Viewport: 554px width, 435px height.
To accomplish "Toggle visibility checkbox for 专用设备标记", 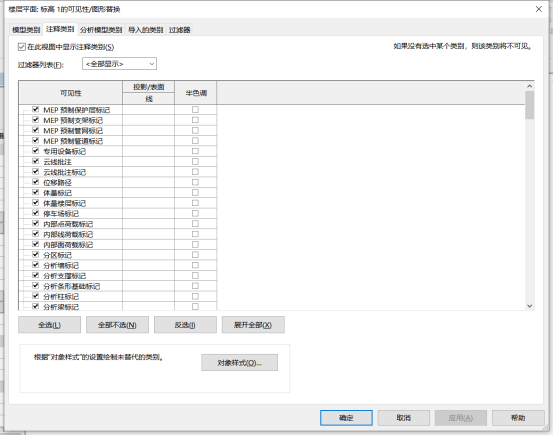I will tap(35, 151).
